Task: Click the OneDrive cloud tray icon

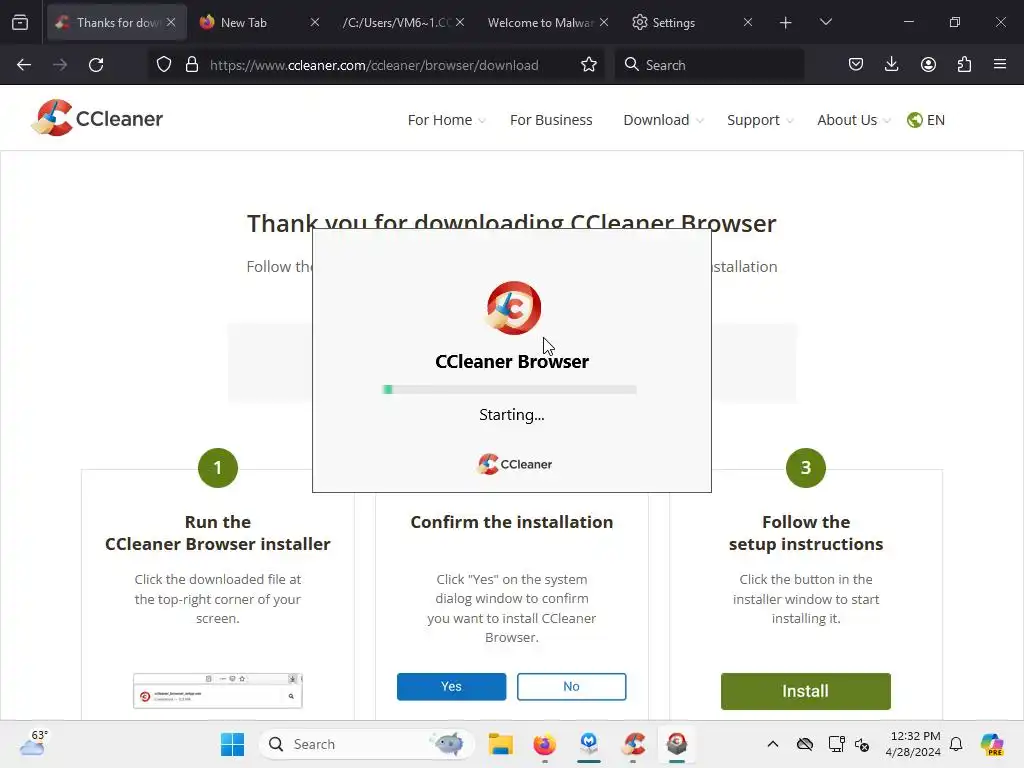Action: (805, 744)
